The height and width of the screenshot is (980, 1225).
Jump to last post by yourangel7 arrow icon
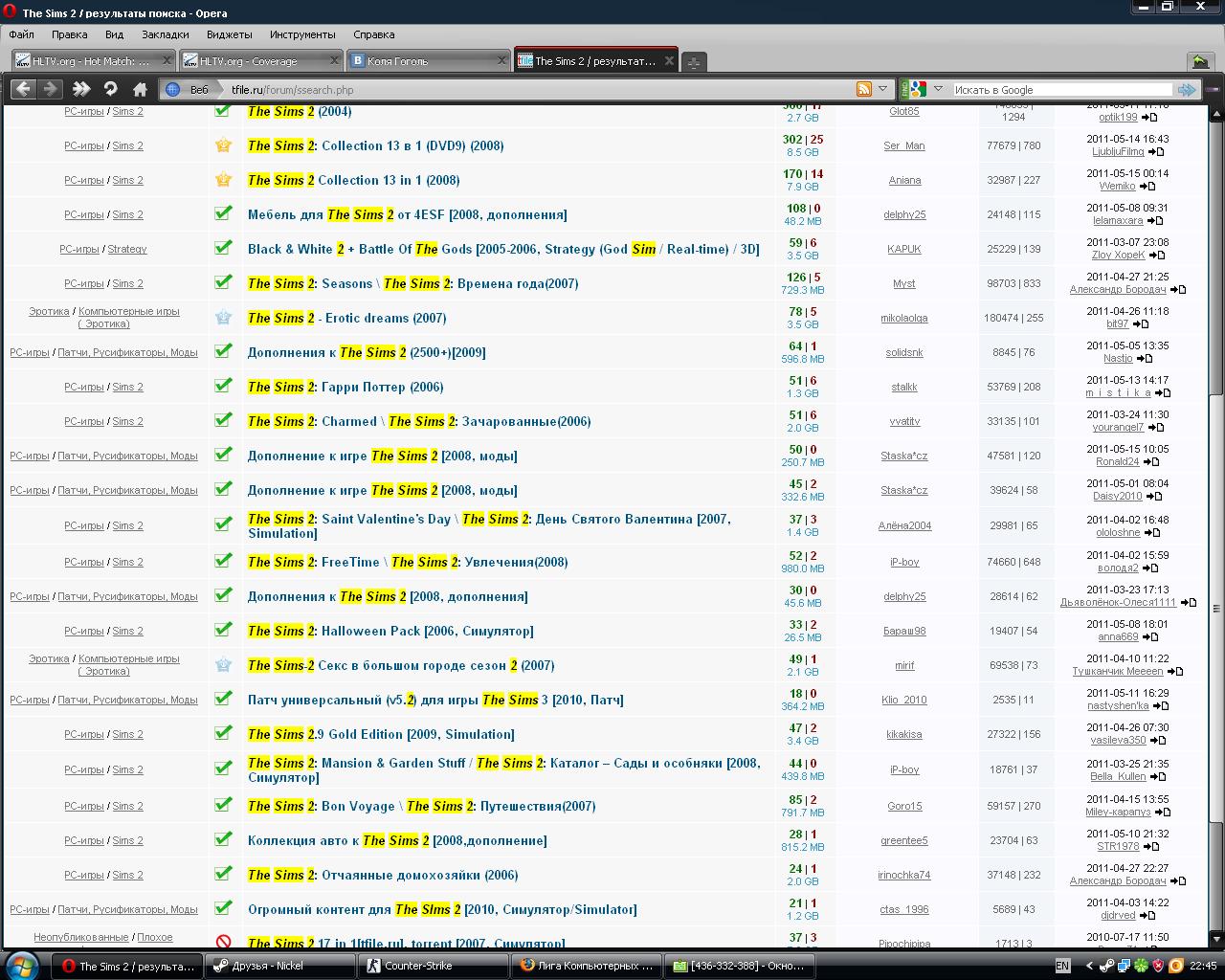[1155, 428]
